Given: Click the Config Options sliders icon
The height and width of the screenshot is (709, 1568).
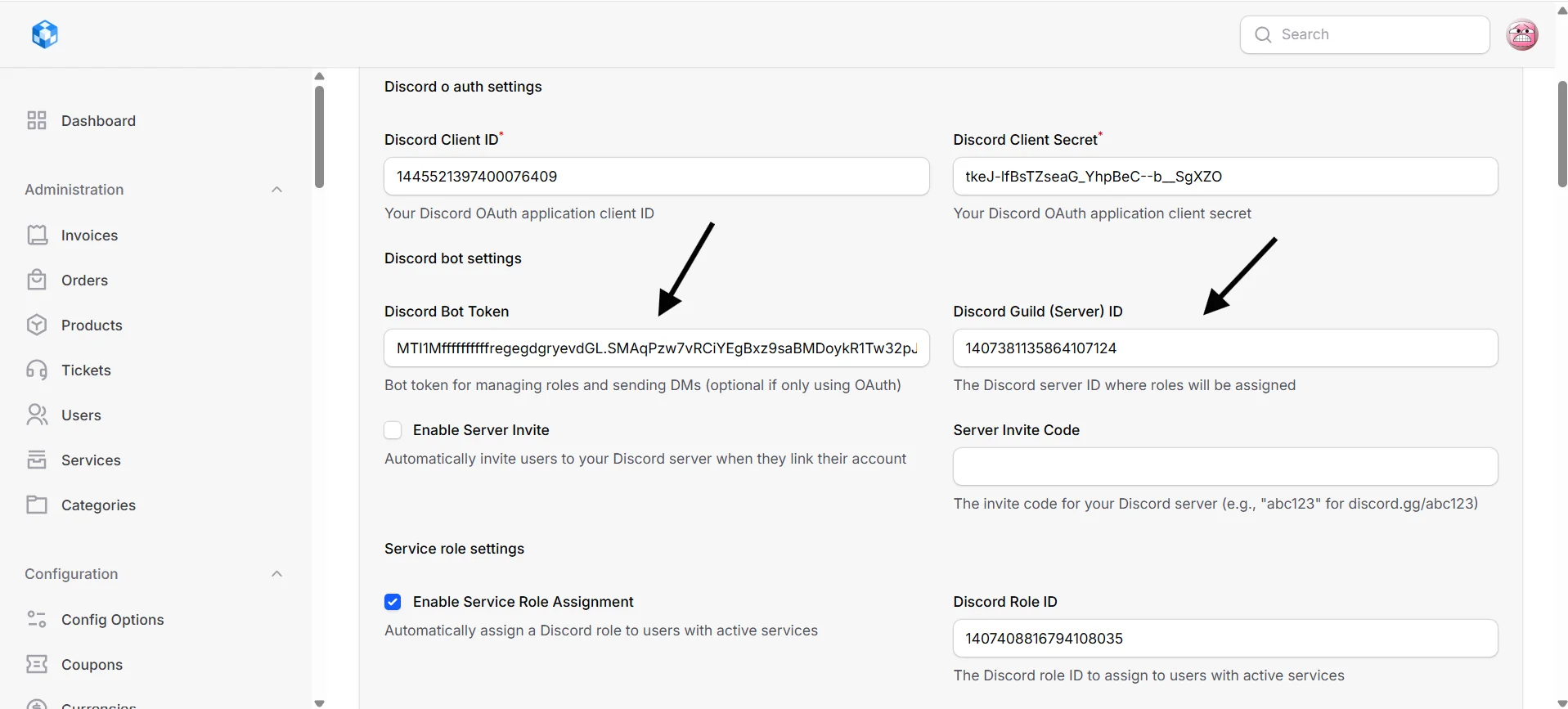Looking at the screenshot, I should coord(37,619).
